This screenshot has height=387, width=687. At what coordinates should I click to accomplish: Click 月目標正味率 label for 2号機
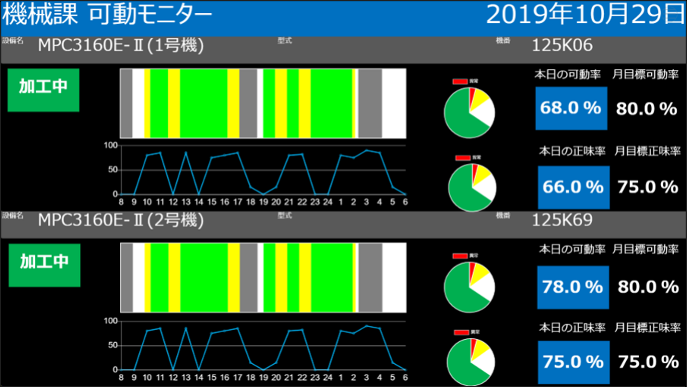tap(648, 328)
